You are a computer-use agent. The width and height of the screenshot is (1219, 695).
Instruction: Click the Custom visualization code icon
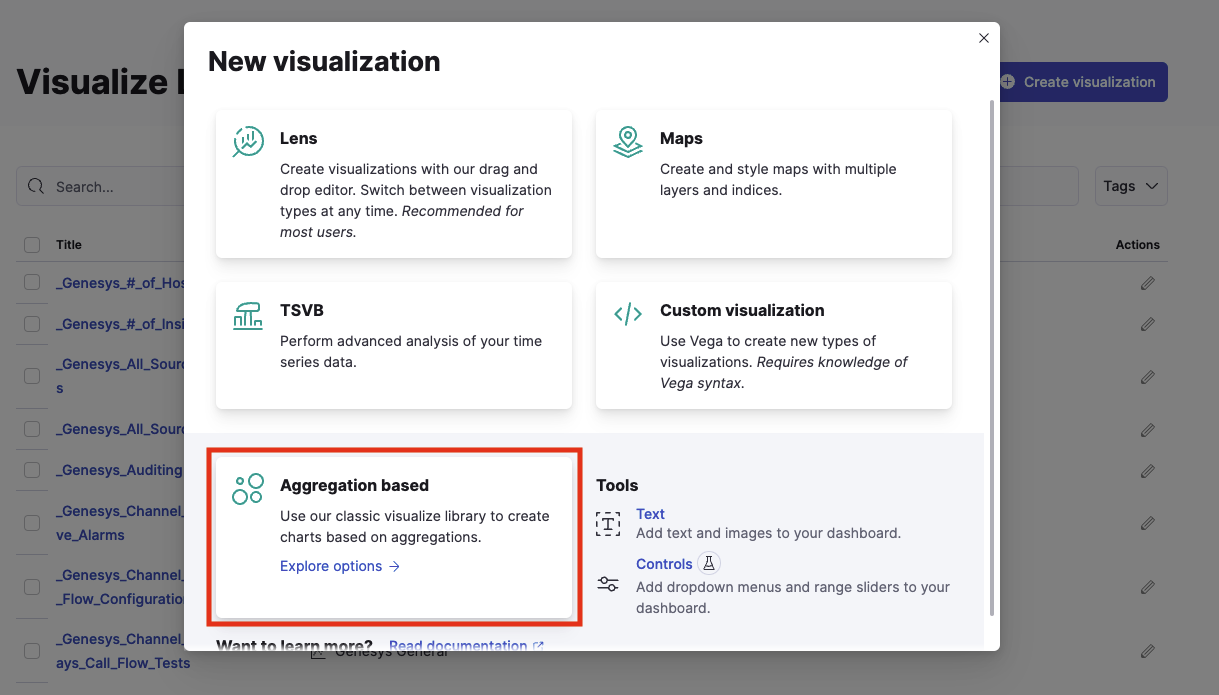(628, 315)
